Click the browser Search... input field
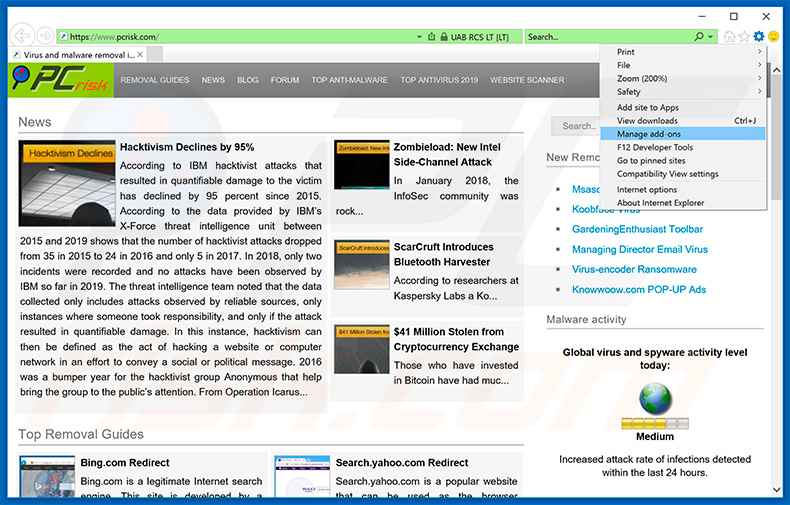 609,36
